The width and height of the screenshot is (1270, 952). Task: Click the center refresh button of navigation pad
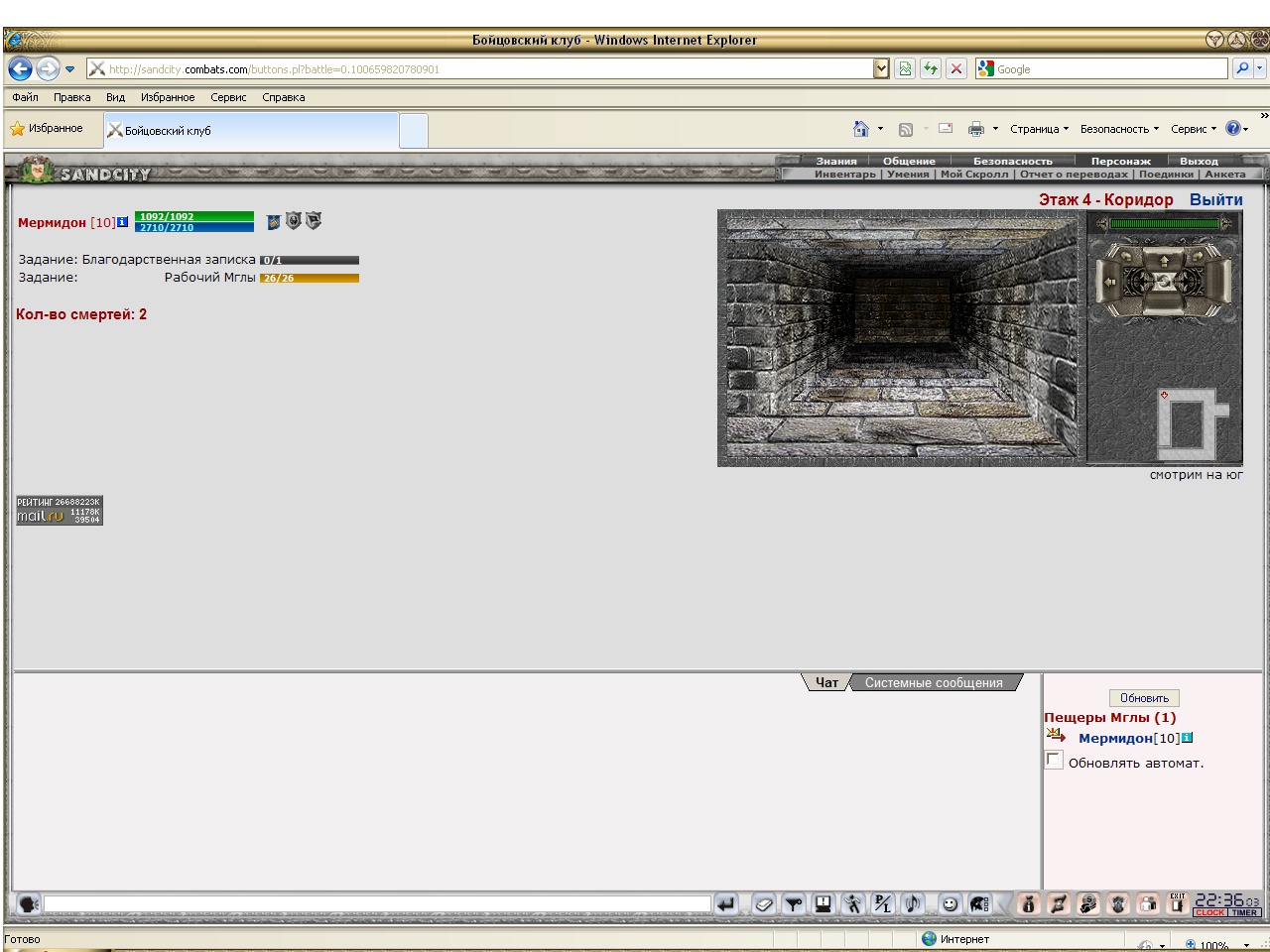click(1164, 282)
